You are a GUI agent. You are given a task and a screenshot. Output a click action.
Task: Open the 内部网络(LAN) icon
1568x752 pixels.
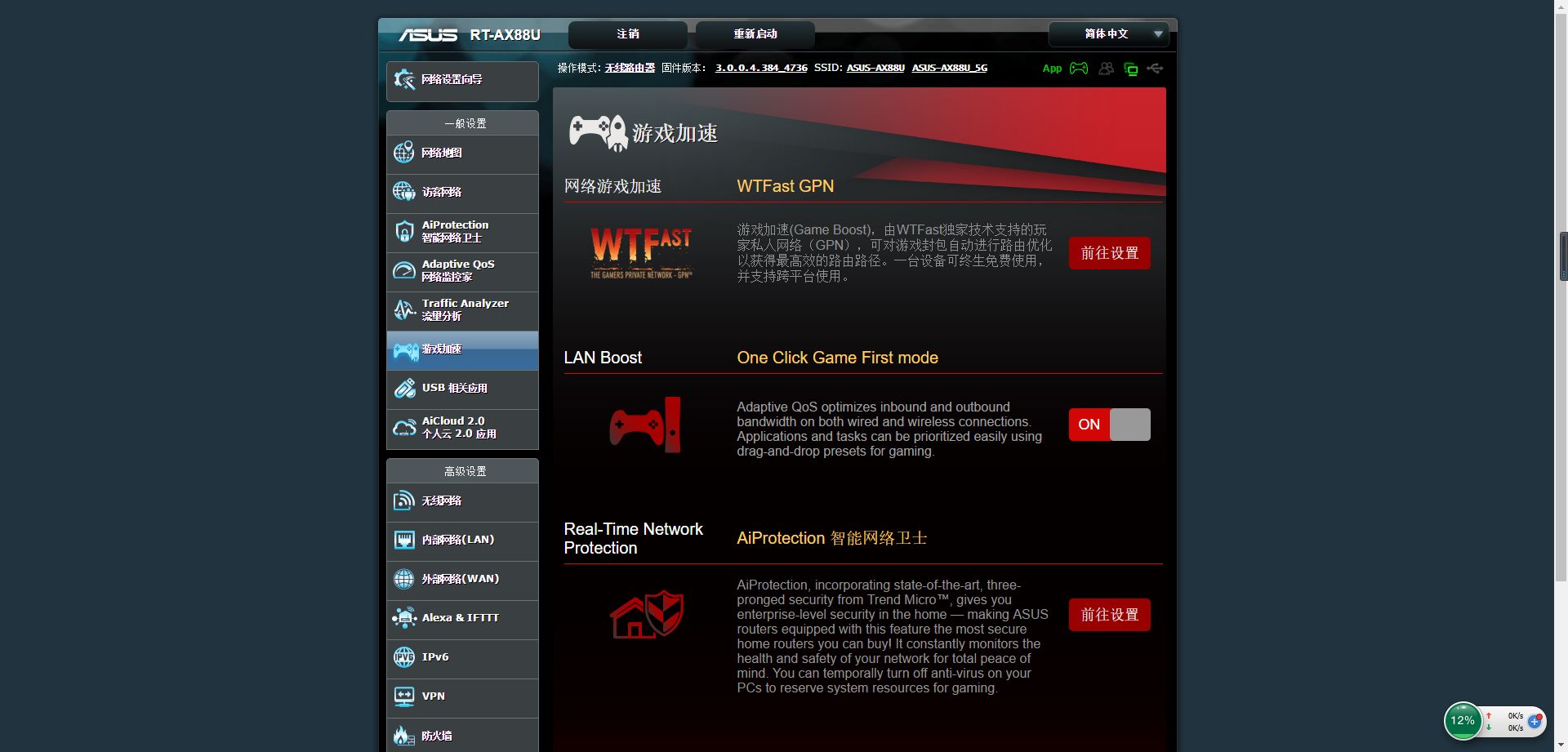[404, 540]
